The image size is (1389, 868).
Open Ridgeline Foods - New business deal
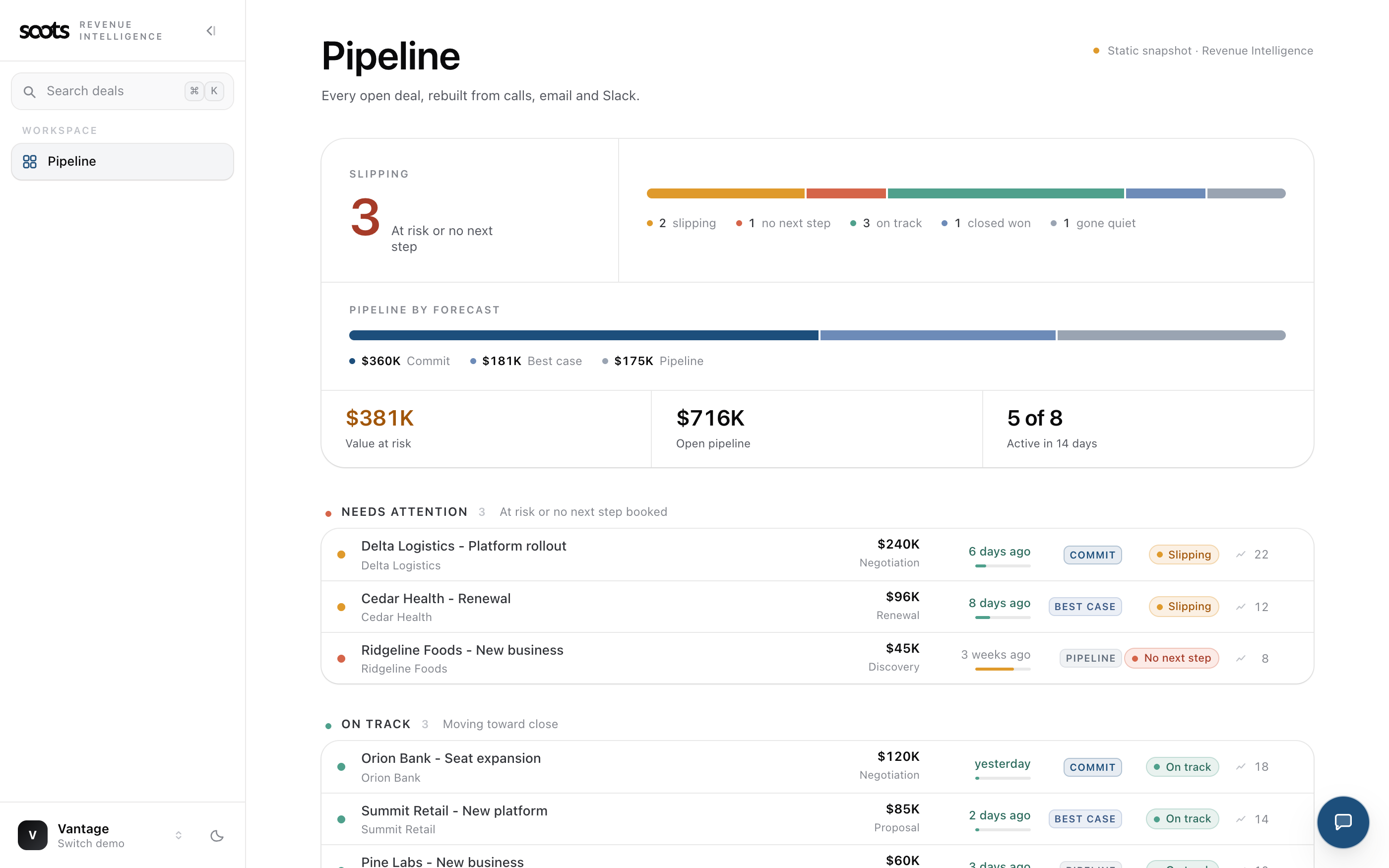pyautogui.click(x=818, y=659)
